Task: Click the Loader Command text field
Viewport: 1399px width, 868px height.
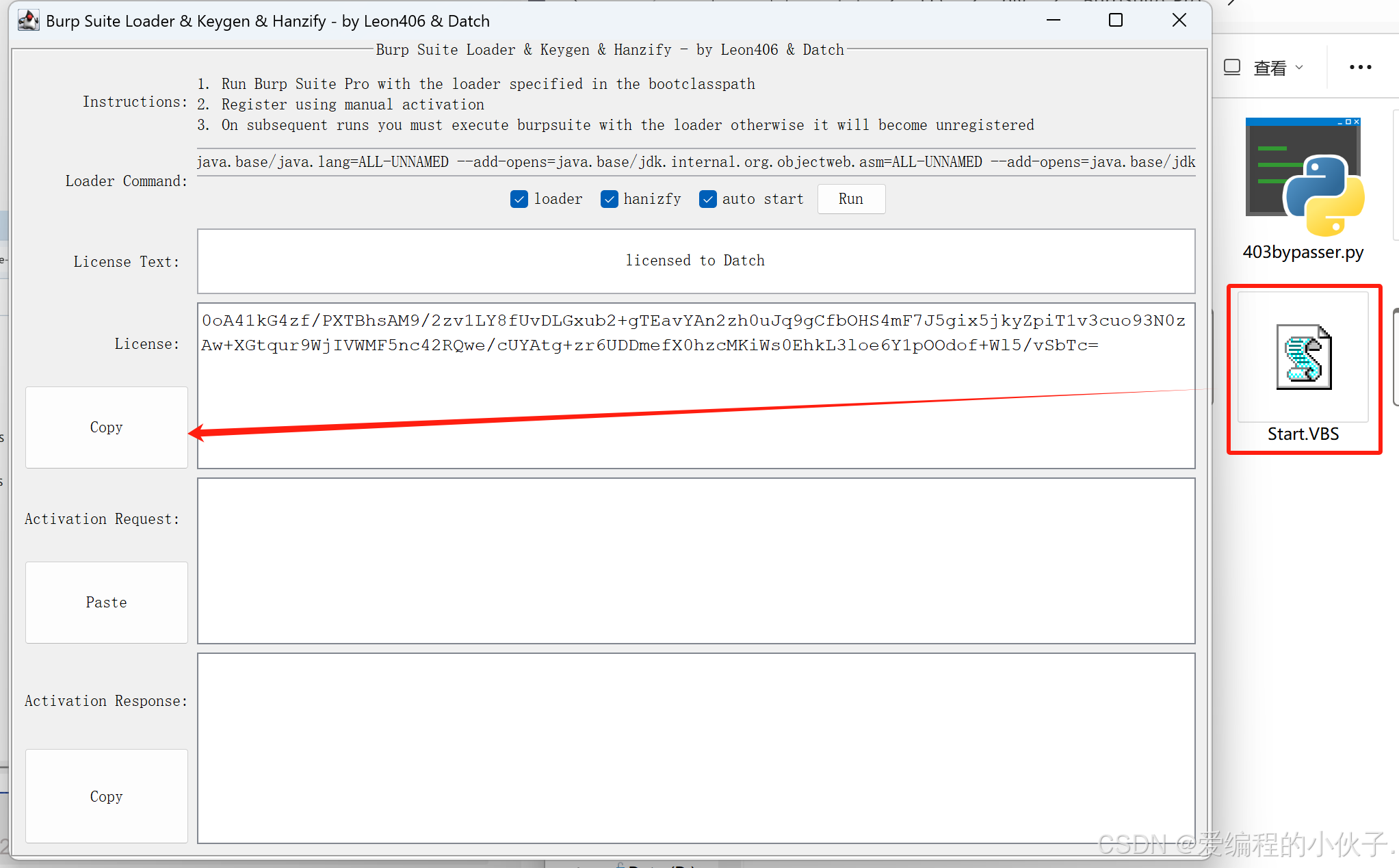Action: (x=696, y=162)
